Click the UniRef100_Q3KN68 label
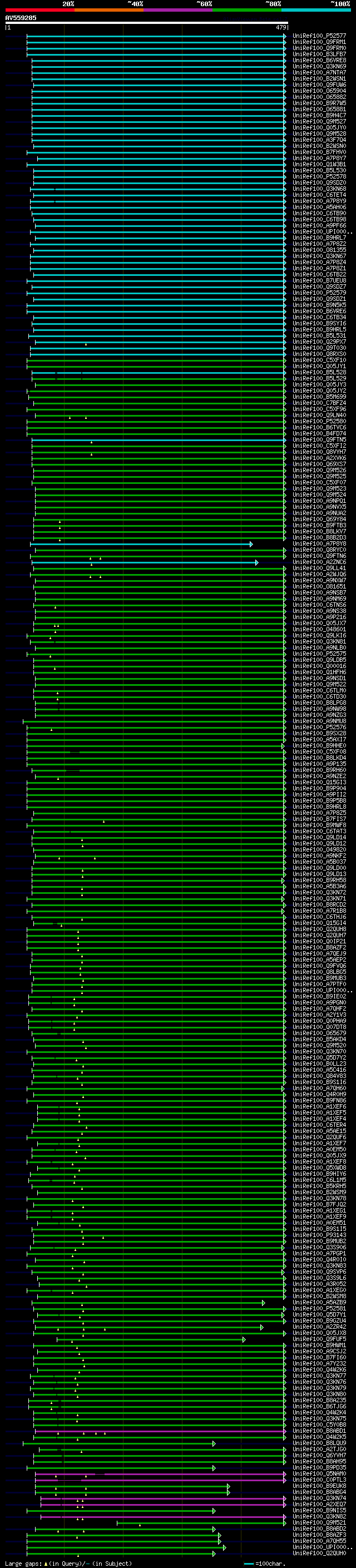Image resolution: width=356 pixels, height=1568 pixels. 319,189
